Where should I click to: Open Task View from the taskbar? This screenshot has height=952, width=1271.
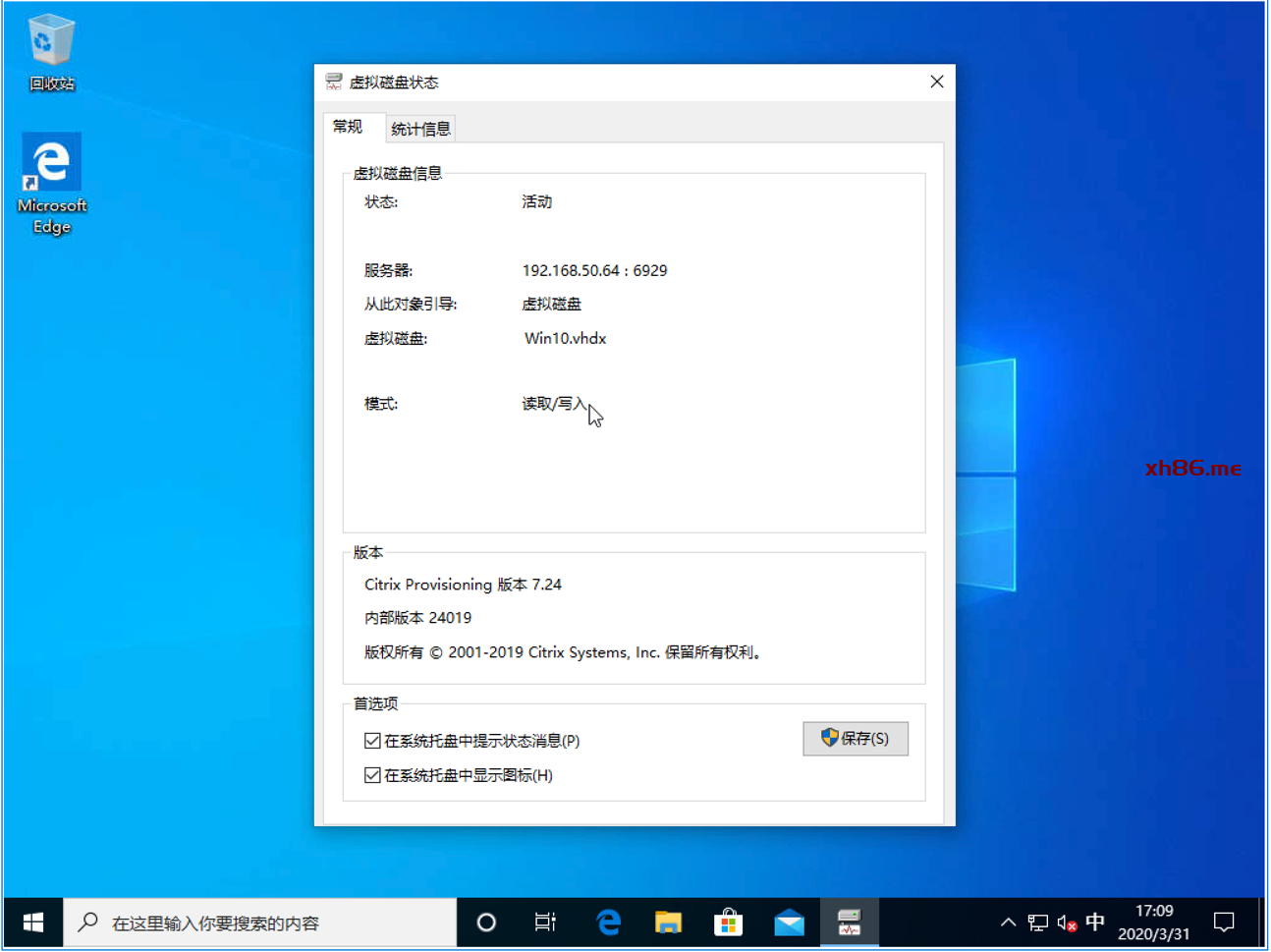545,923
